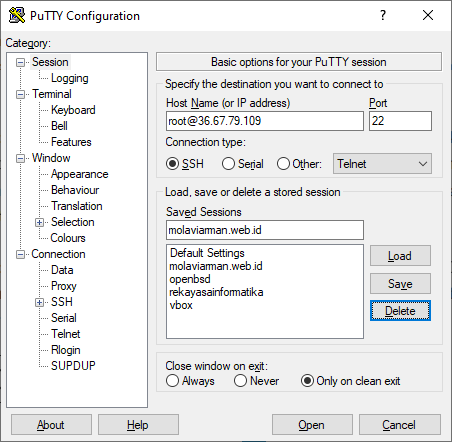The width and height of the screenshot is (452, 442).
Task: Click the Save session button
Action: coord(400,284)
